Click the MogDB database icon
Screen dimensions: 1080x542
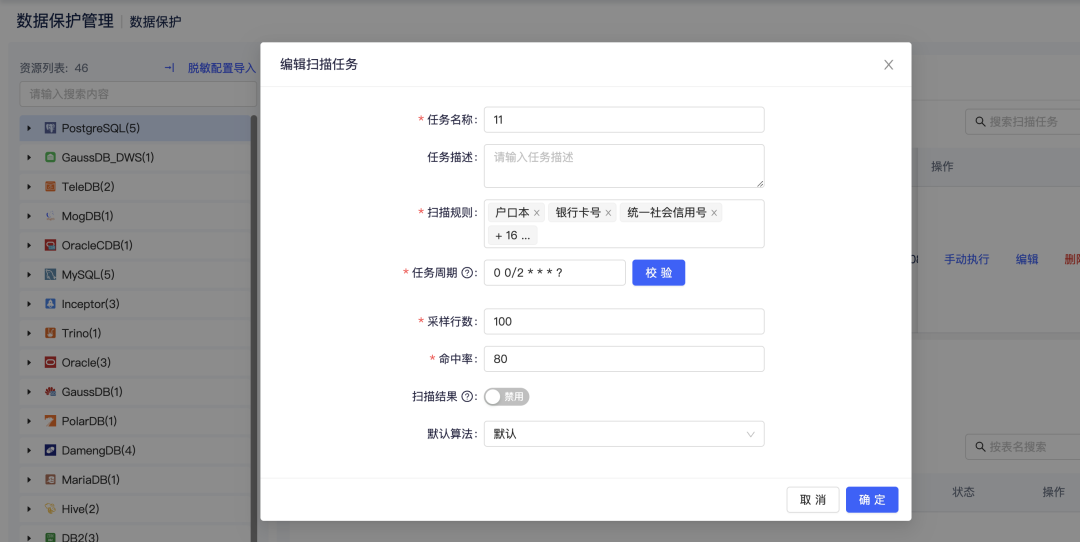(x=50, y=216)
